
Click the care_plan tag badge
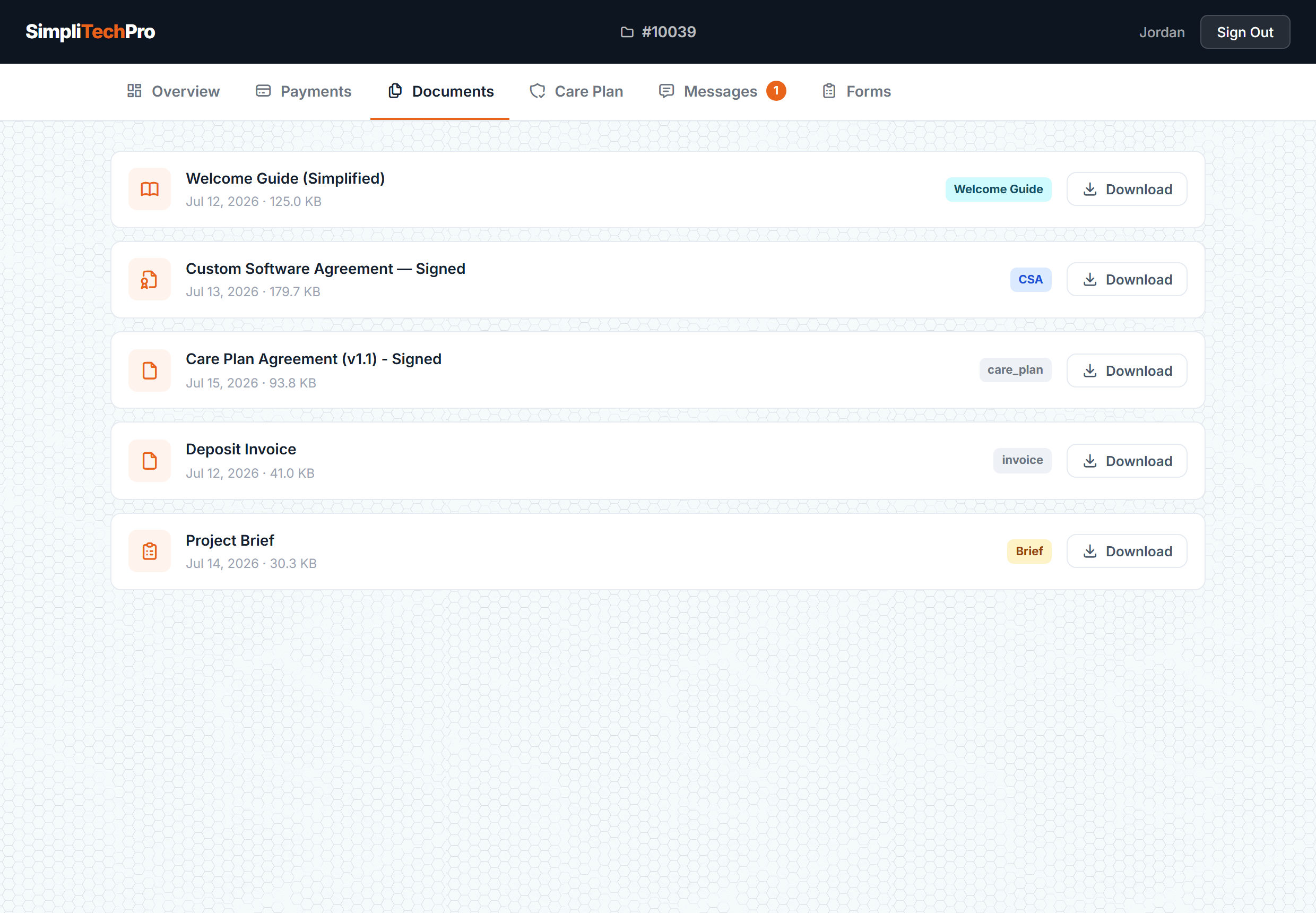pyautogui.click(x=1015, y=370)
